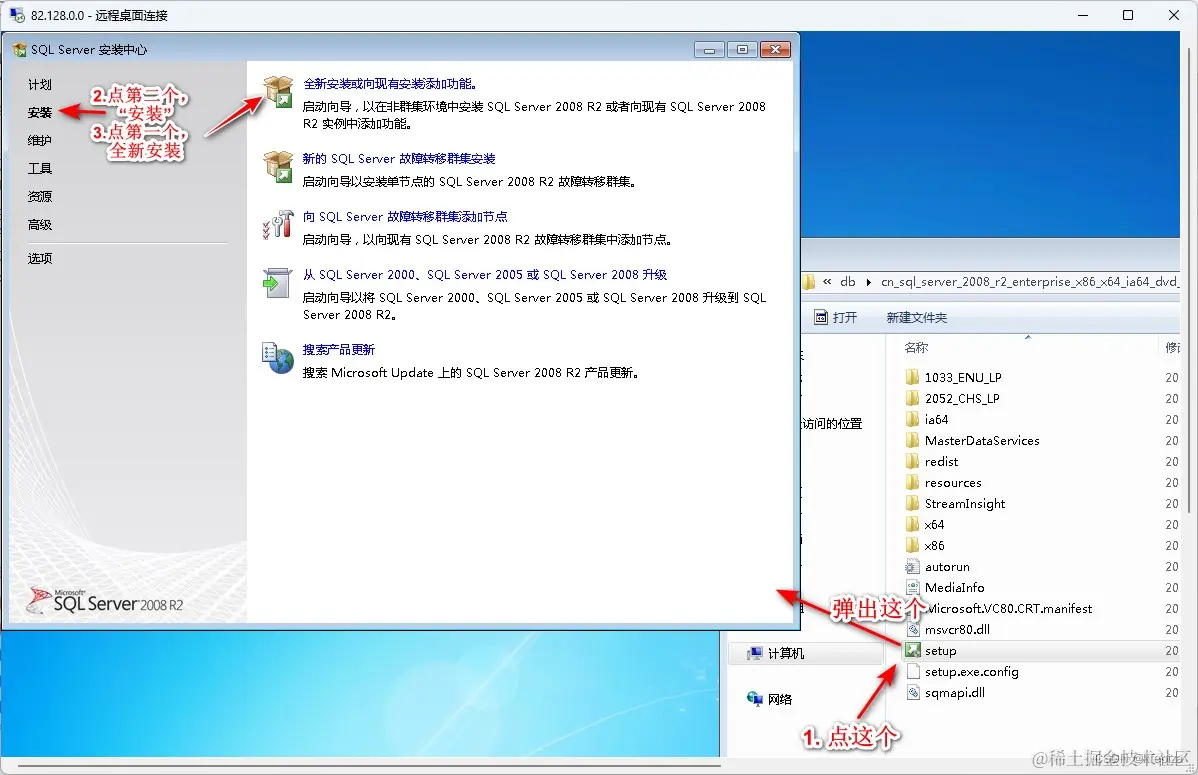1198x775 pixels.
Task: Click the 新的 SQL Server 故障转移群集安装 link
Action: 399,158
